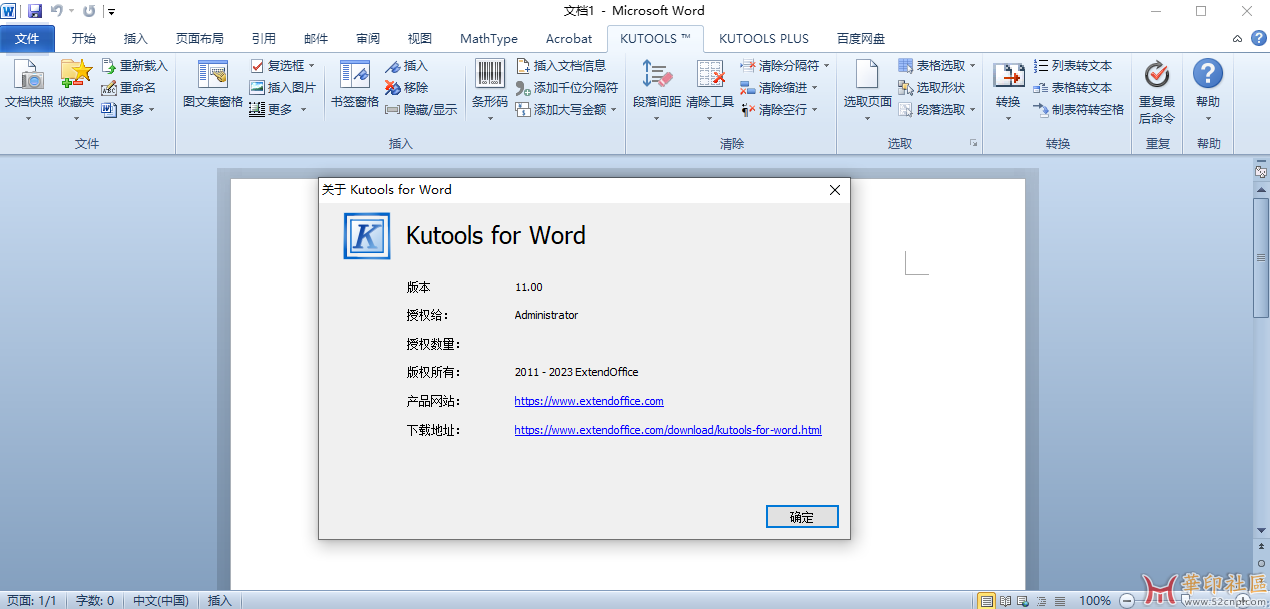Click 中文(中国) language in status bar
1270x609 pixels.
point(160,600)
